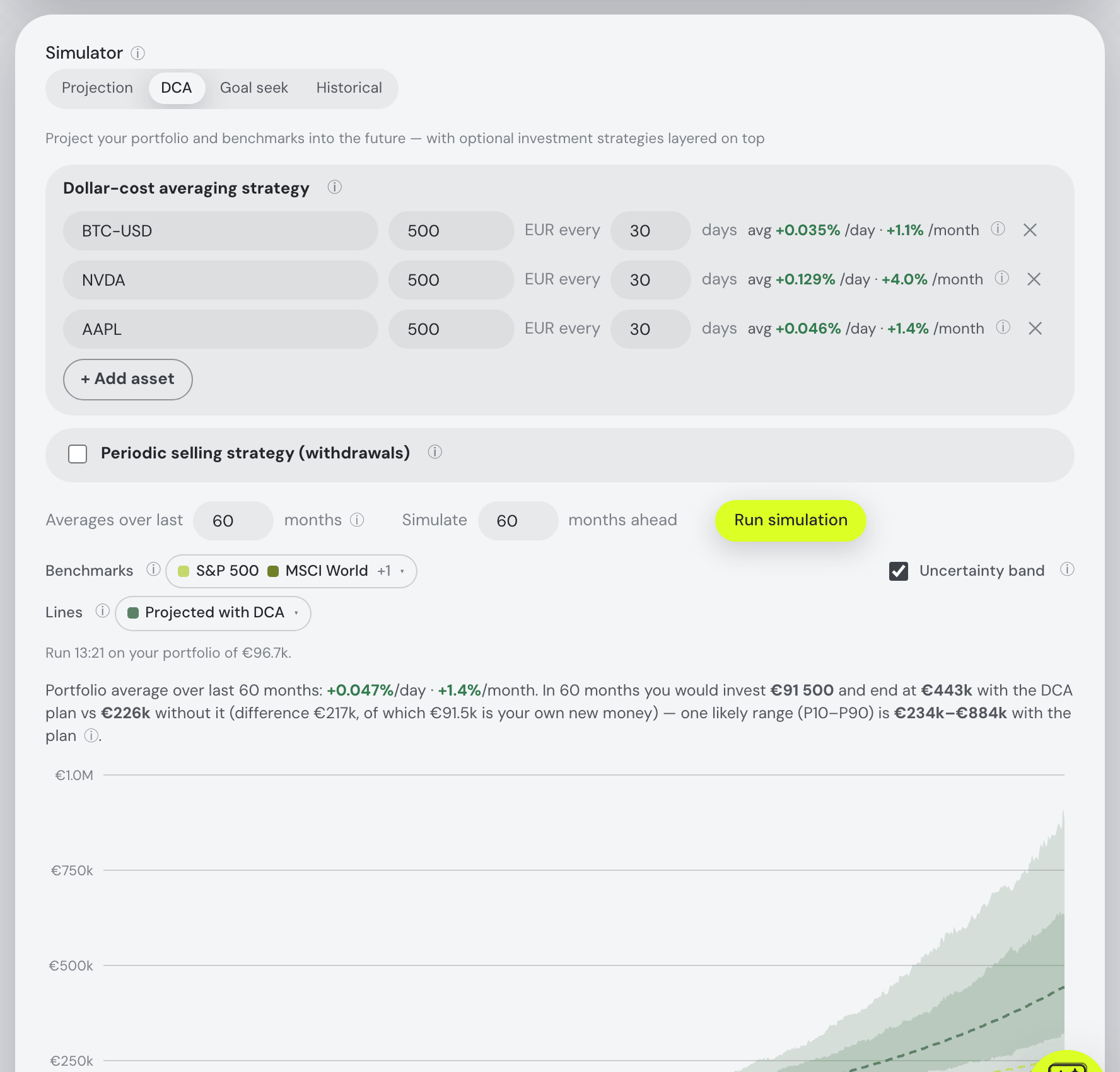The image size is (1120, 1072).
Task: Edit the Averages over last months field
Action: click(233, 521)
